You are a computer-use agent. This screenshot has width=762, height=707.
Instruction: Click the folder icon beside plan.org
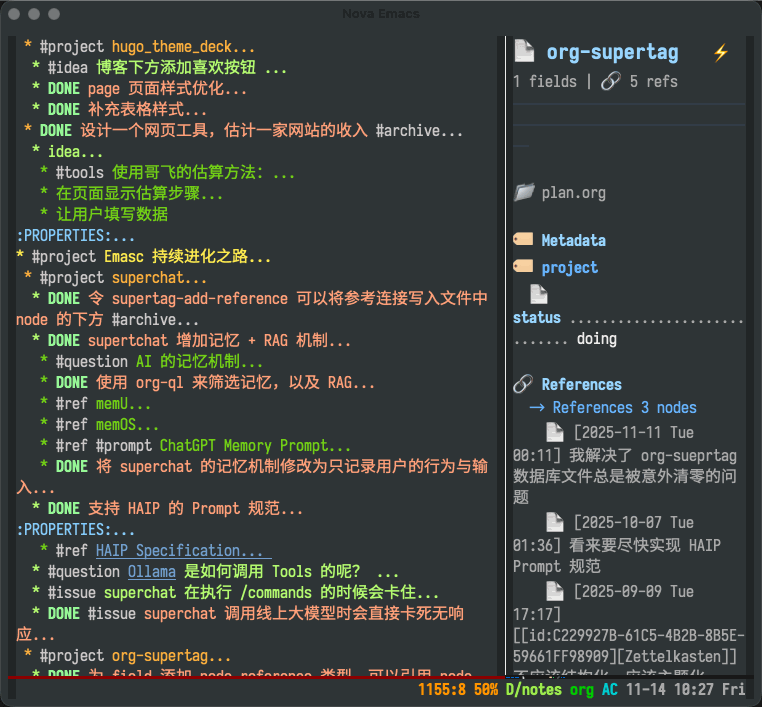(x=524, y=192)
